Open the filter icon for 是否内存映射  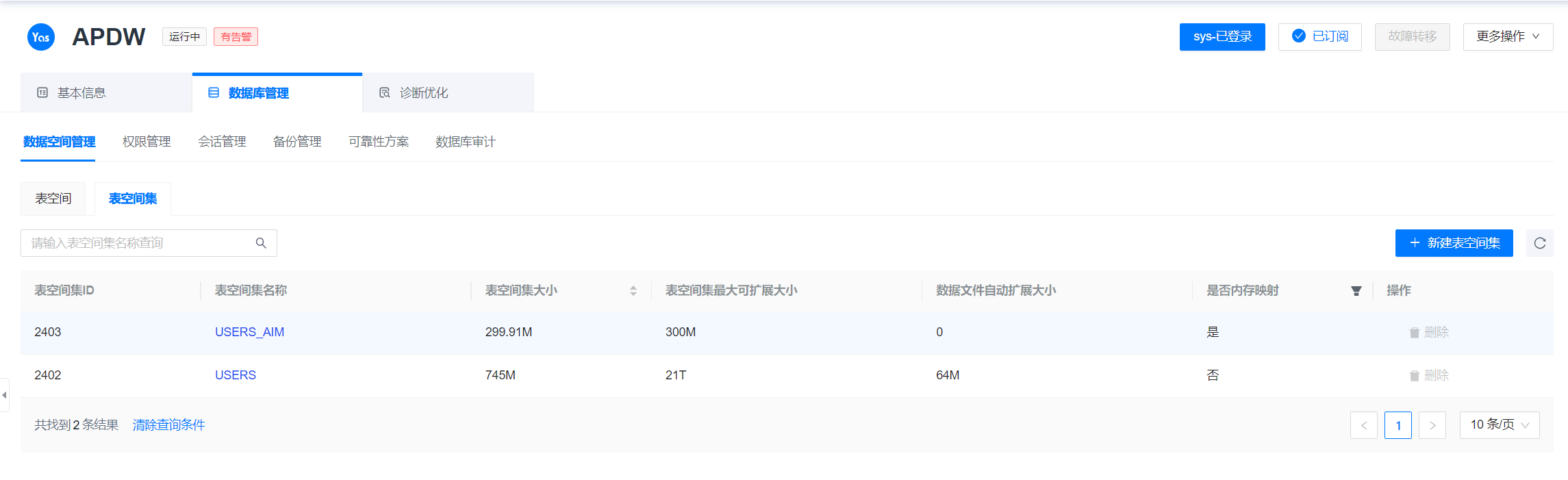1356,291
